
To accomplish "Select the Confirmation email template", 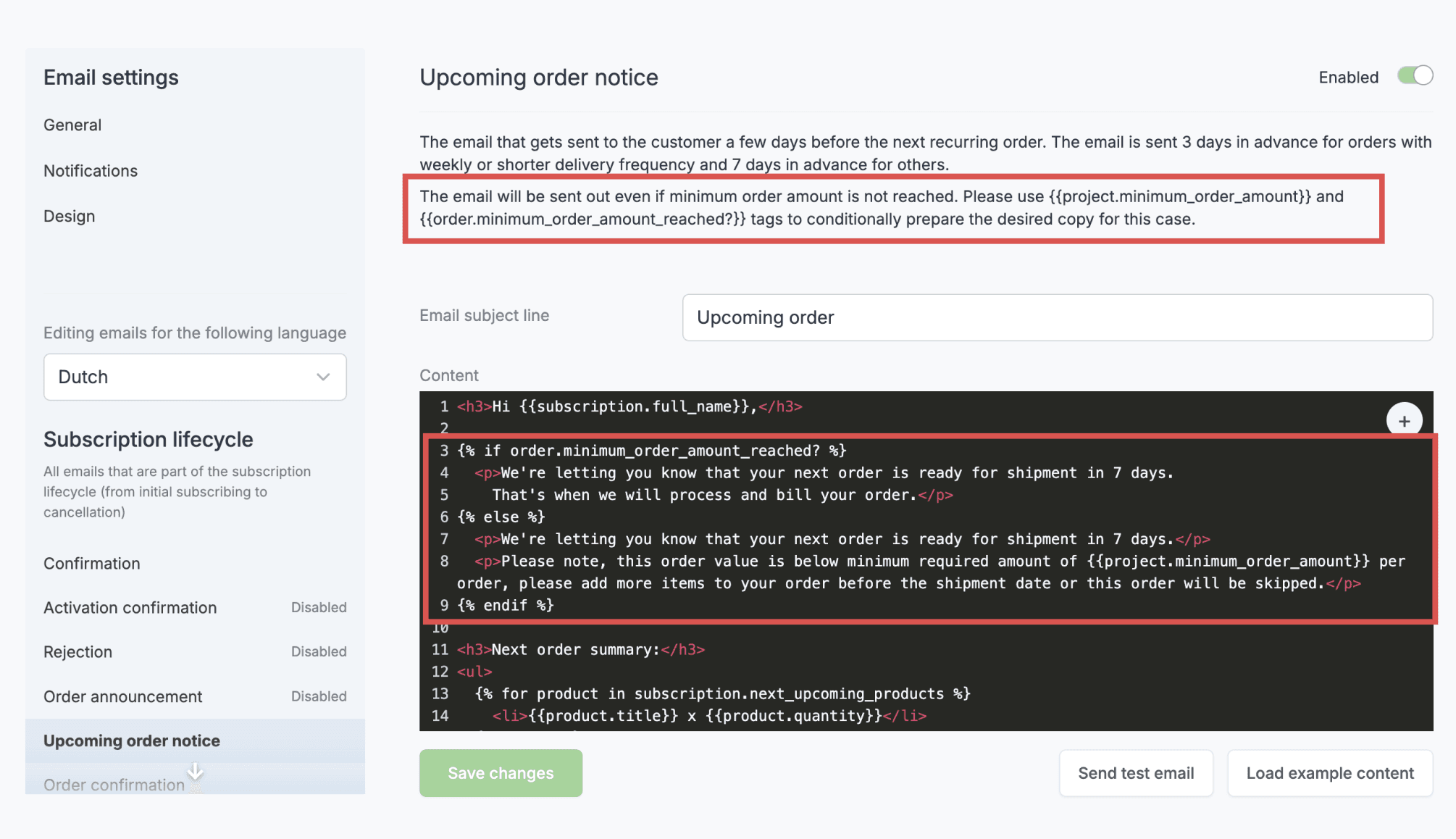I will [92, 563].
